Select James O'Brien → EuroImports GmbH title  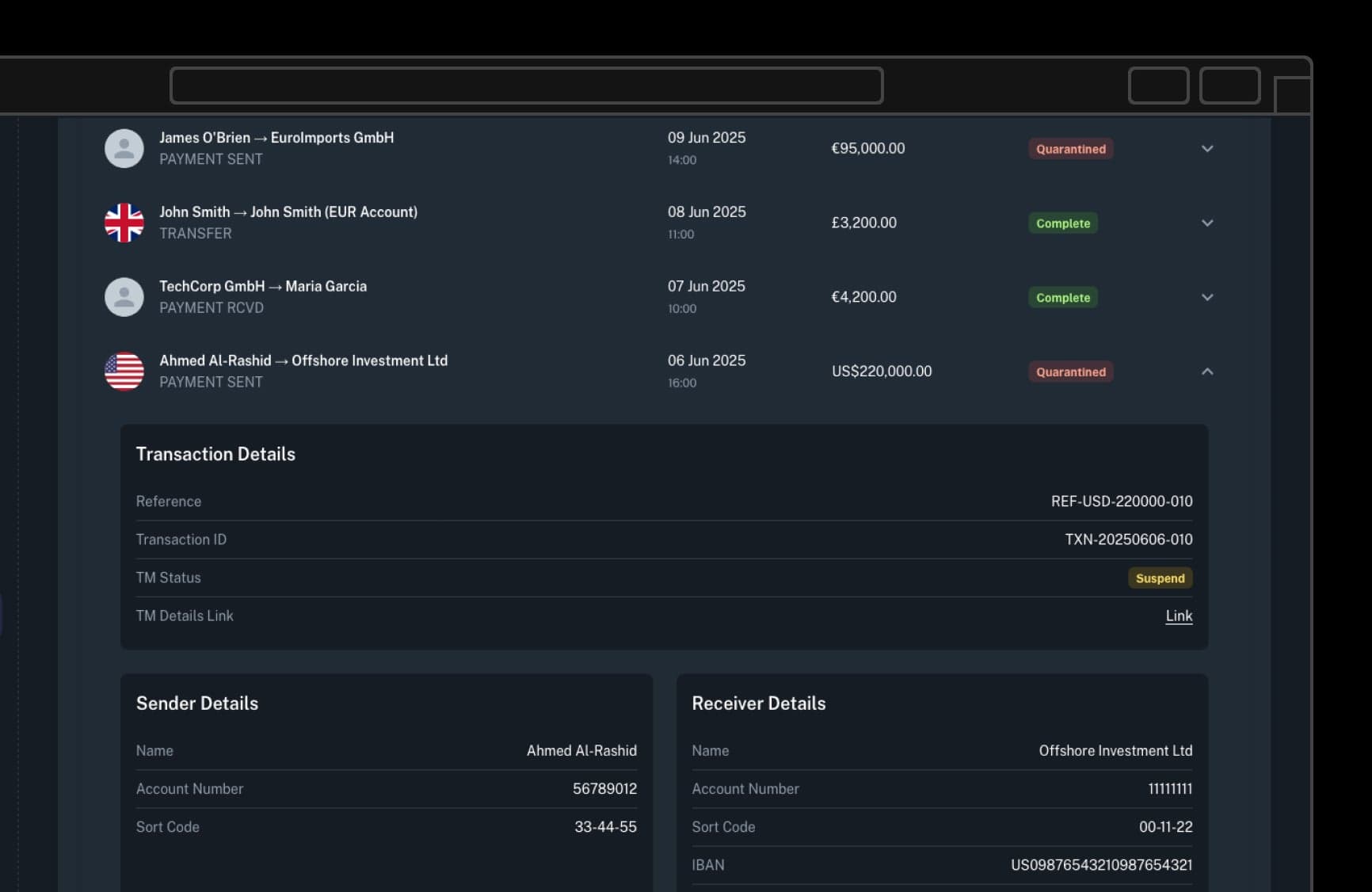tap(276, 138)
